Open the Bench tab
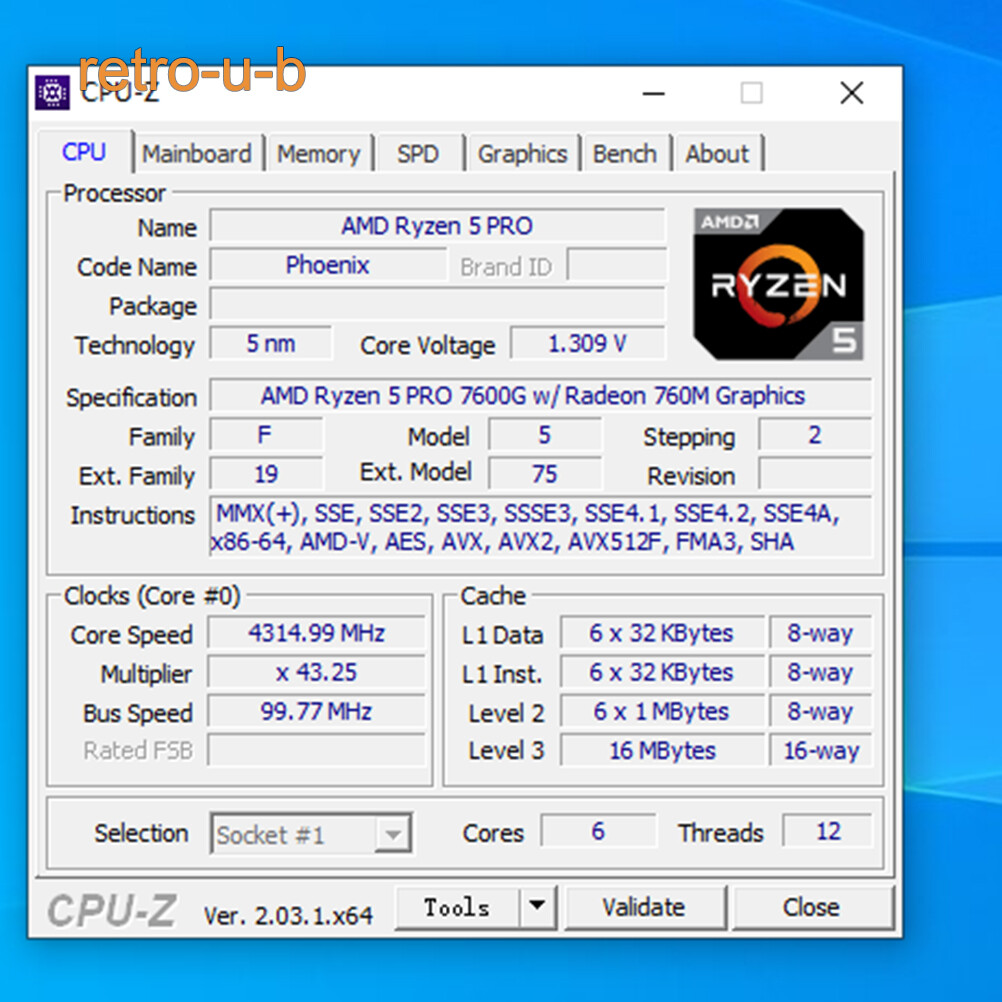 [x=625, y=153]
